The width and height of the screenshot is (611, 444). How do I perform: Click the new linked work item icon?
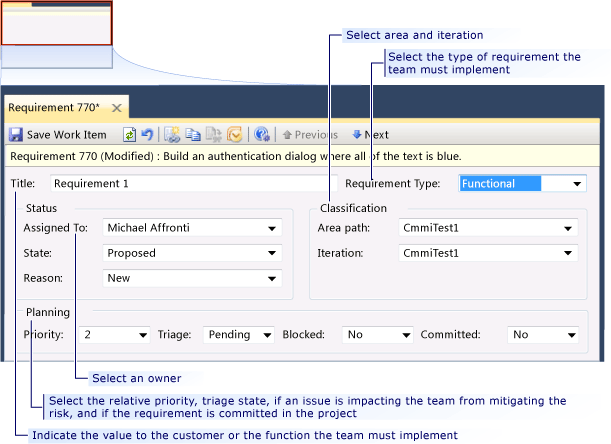tap(172, 135)
